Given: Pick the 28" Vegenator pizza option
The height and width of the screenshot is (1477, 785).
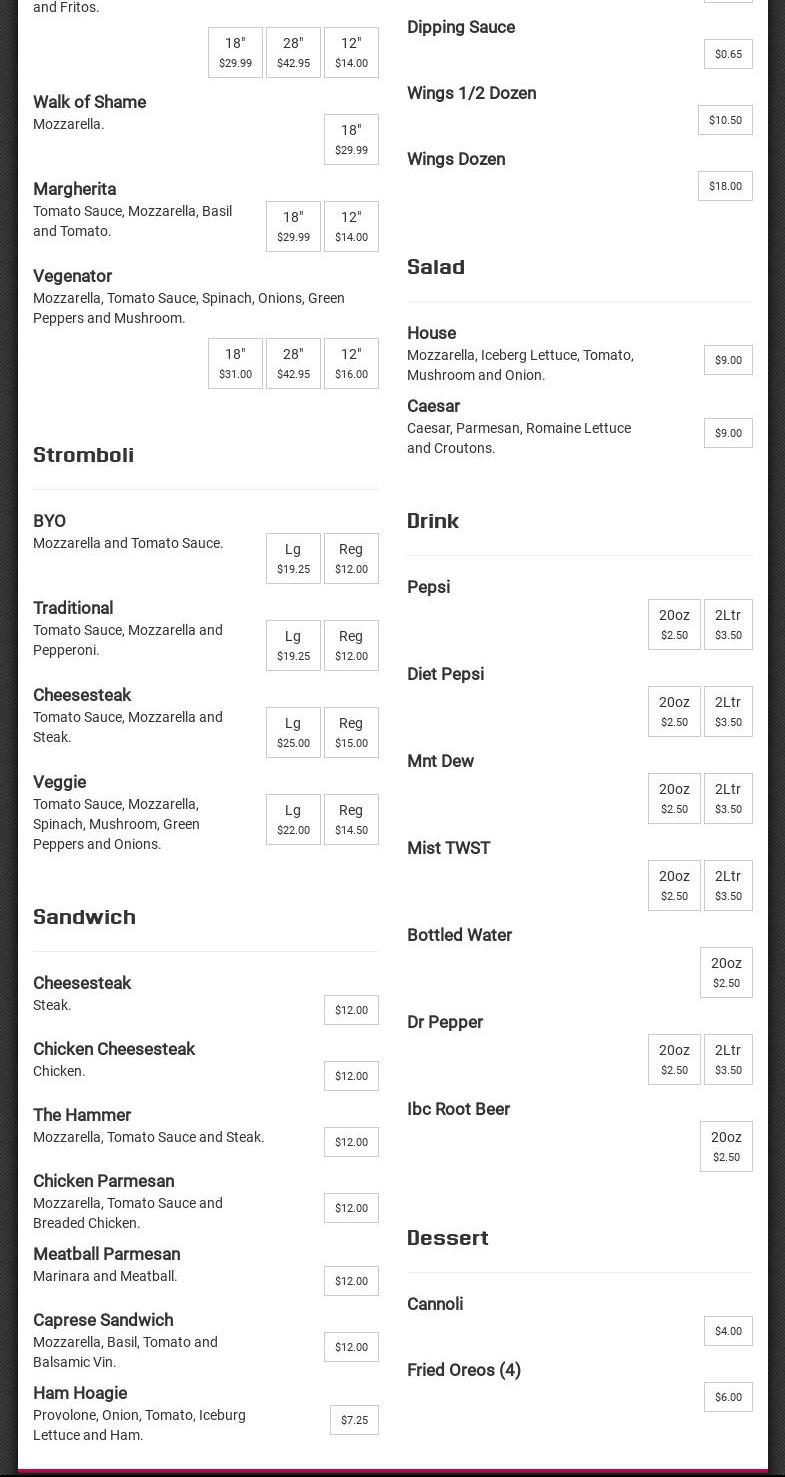Looking at the screenshot, I should [293, 363].
